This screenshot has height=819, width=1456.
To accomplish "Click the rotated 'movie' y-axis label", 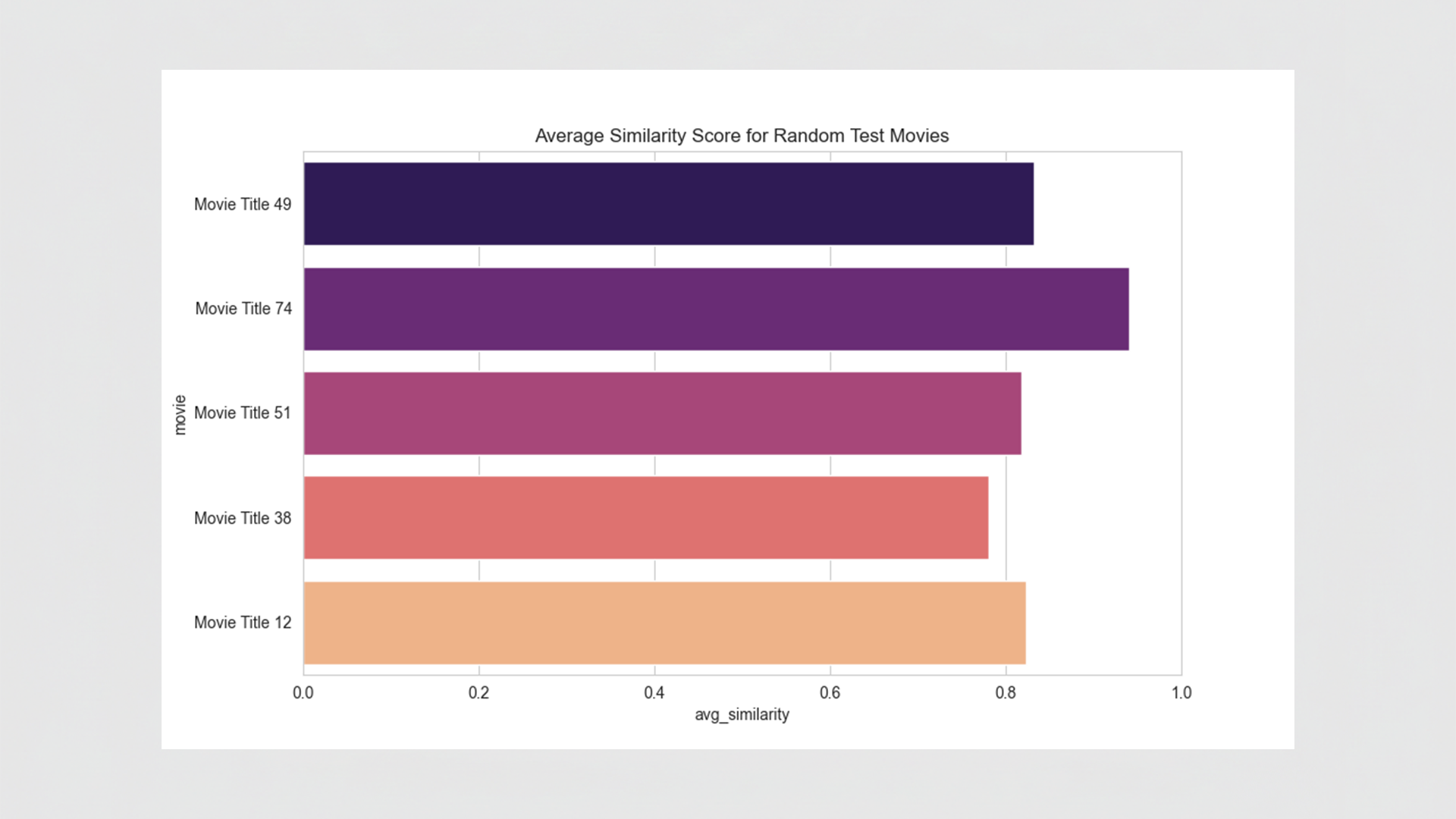I will click(x=180, y=415).
